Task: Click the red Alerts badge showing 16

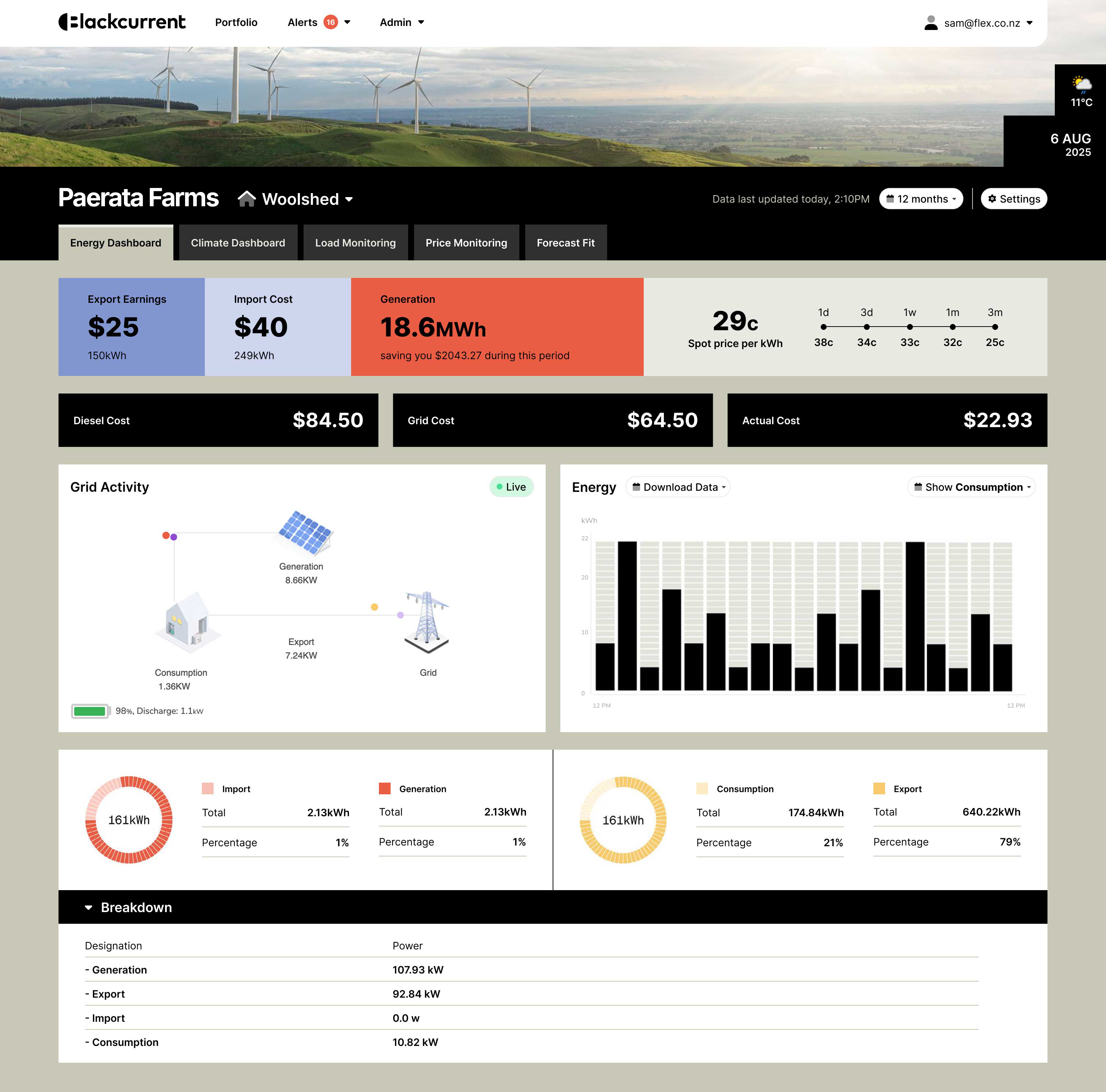Action: click(330, 22)
